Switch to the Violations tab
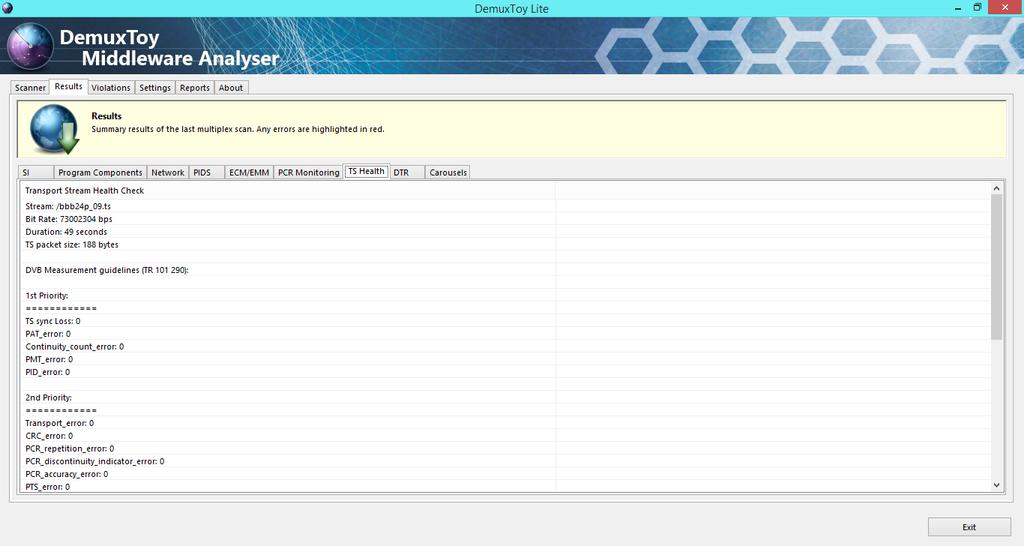1024x546 pixels. click(111, 88)
